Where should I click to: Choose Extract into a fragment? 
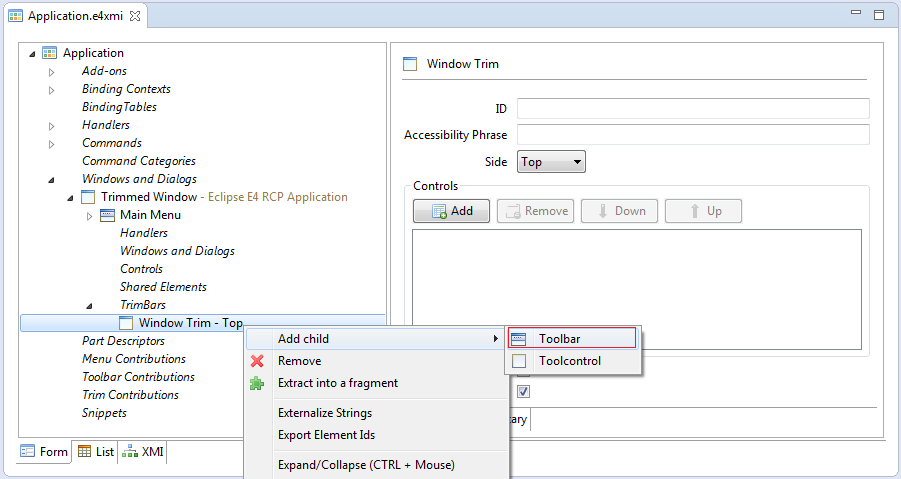pyautogui.click(x=376, y=383)
